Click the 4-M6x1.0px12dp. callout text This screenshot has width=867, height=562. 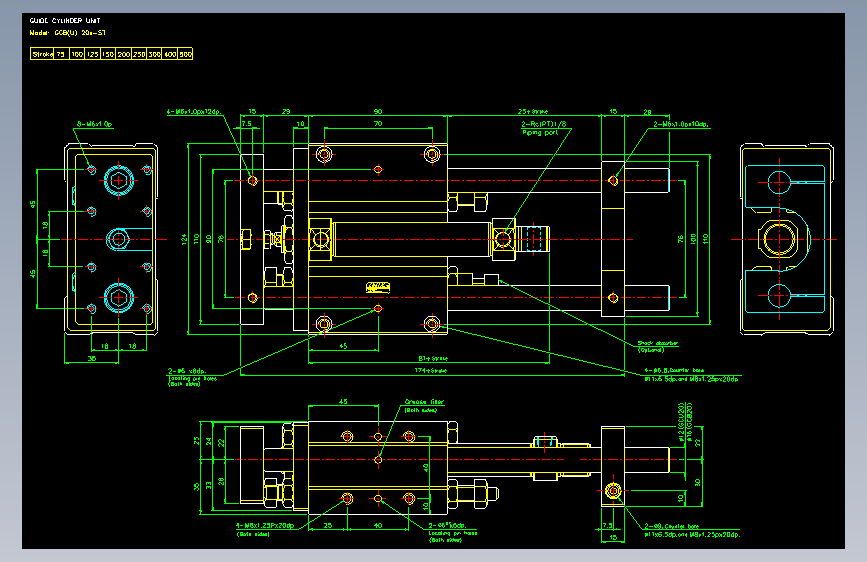tap(194, 112)
